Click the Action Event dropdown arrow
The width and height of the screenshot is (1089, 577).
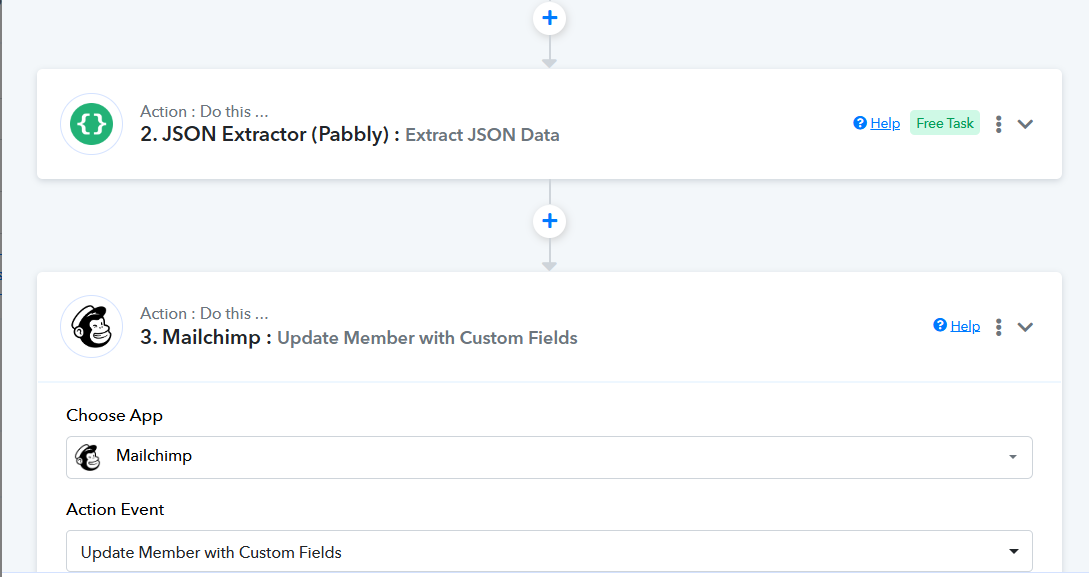[1013, 551]
